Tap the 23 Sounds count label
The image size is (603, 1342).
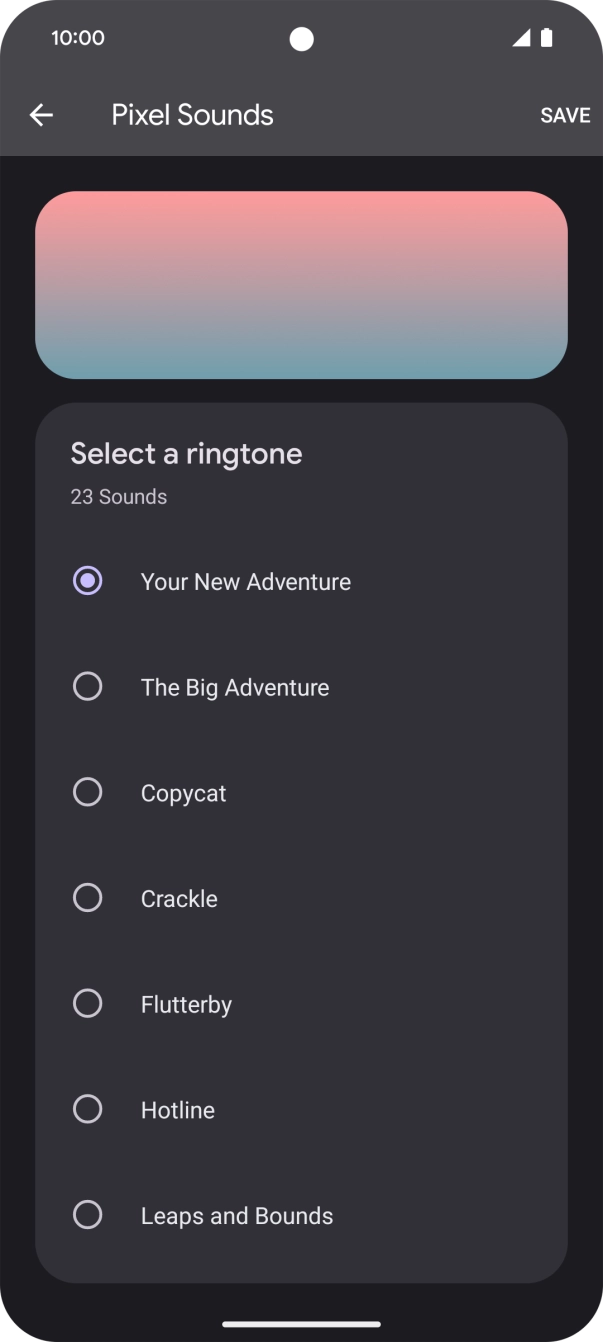point(118,496)
